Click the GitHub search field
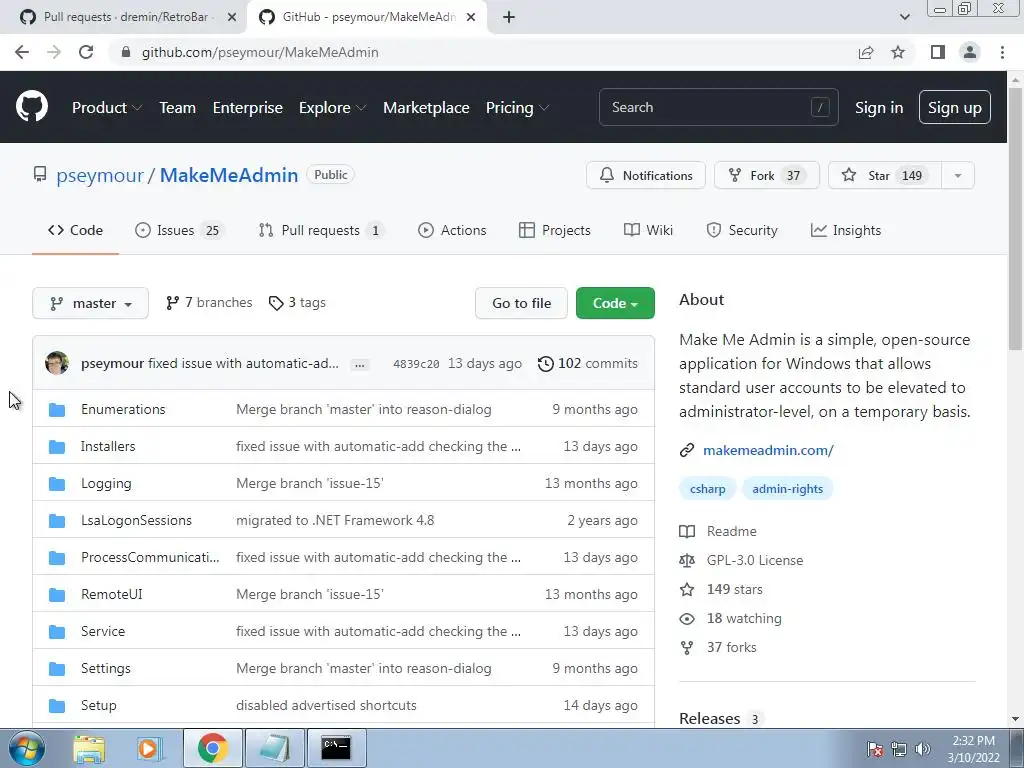The width and height of the screenshot is (1024, 768). (718, 107)
